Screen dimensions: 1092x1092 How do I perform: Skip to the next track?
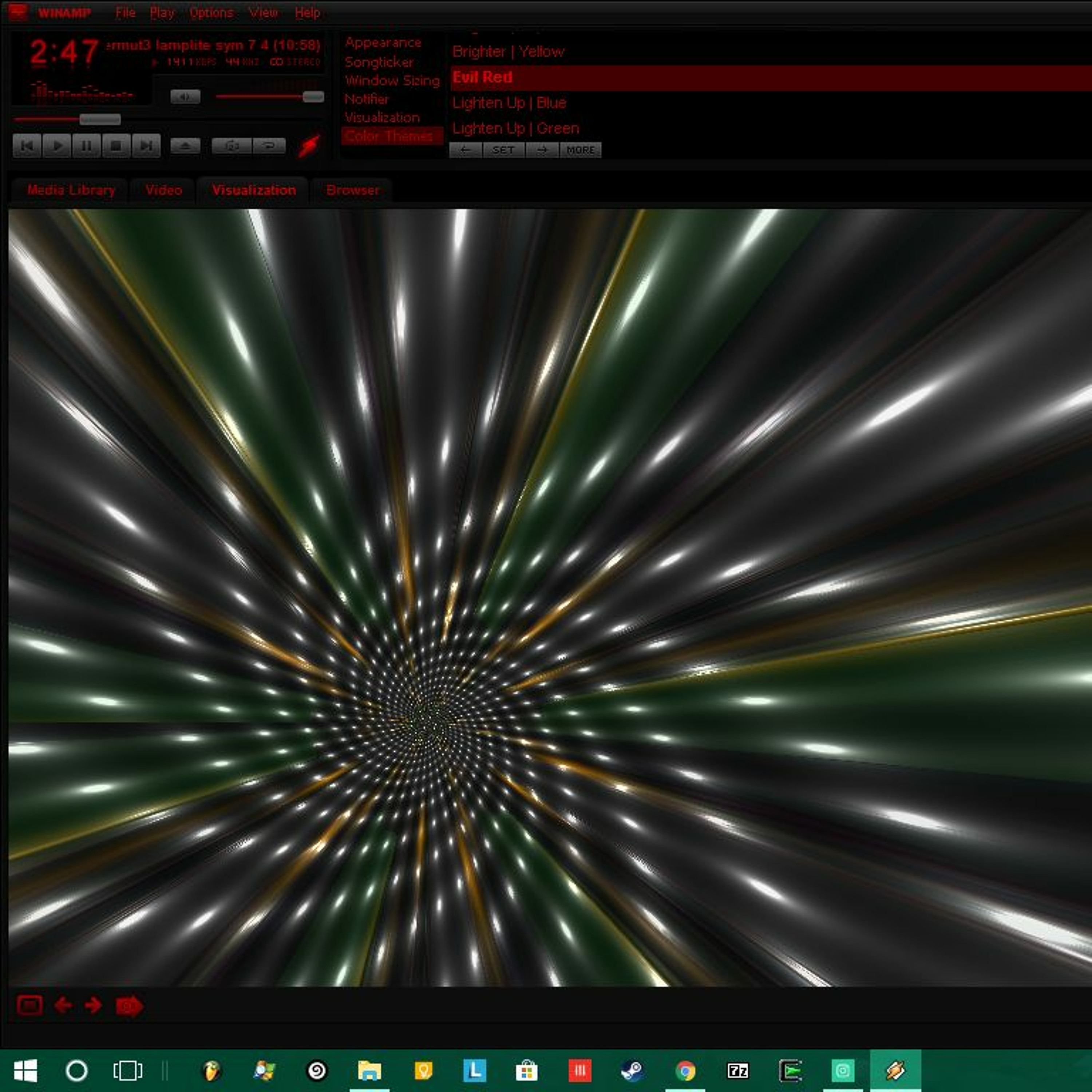(146, 146)
